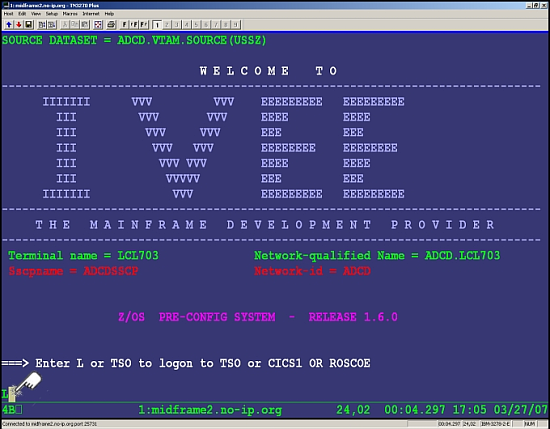Viewport: 550px width, 429px height.
Task: Click the red-and-blue square toolbar icon
Action: click(x=98, y=25)
